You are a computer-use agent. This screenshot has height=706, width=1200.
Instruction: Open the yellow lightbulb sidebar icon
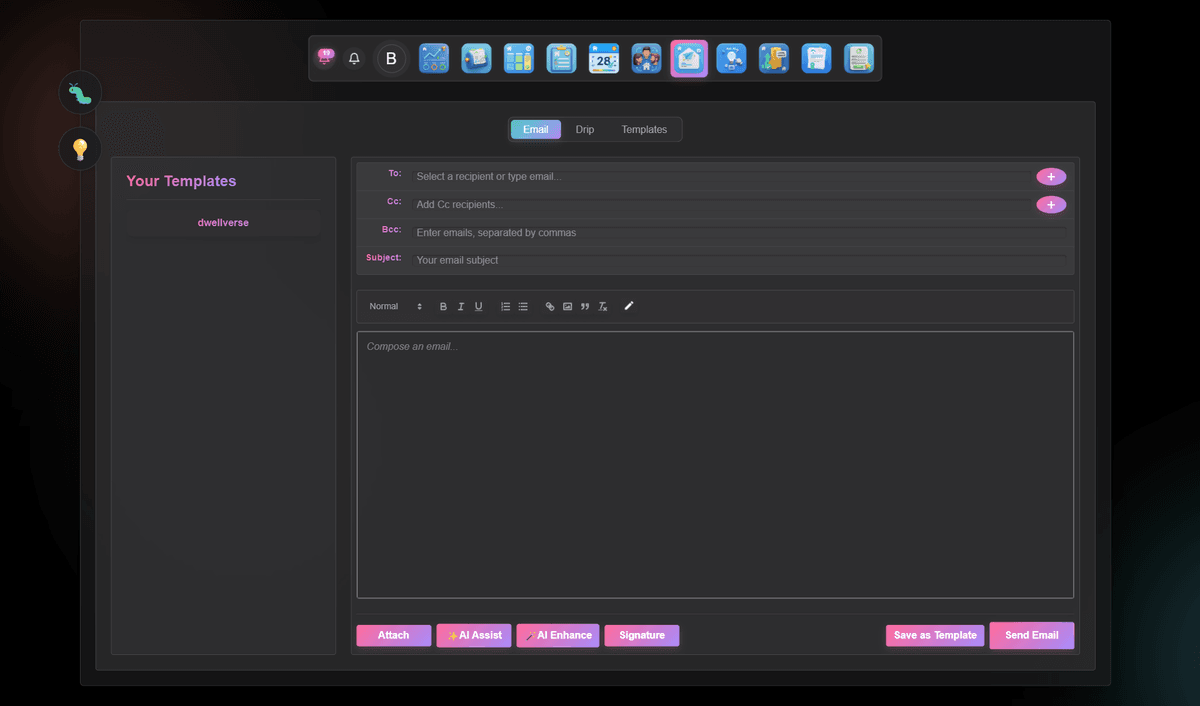[79, 148]
